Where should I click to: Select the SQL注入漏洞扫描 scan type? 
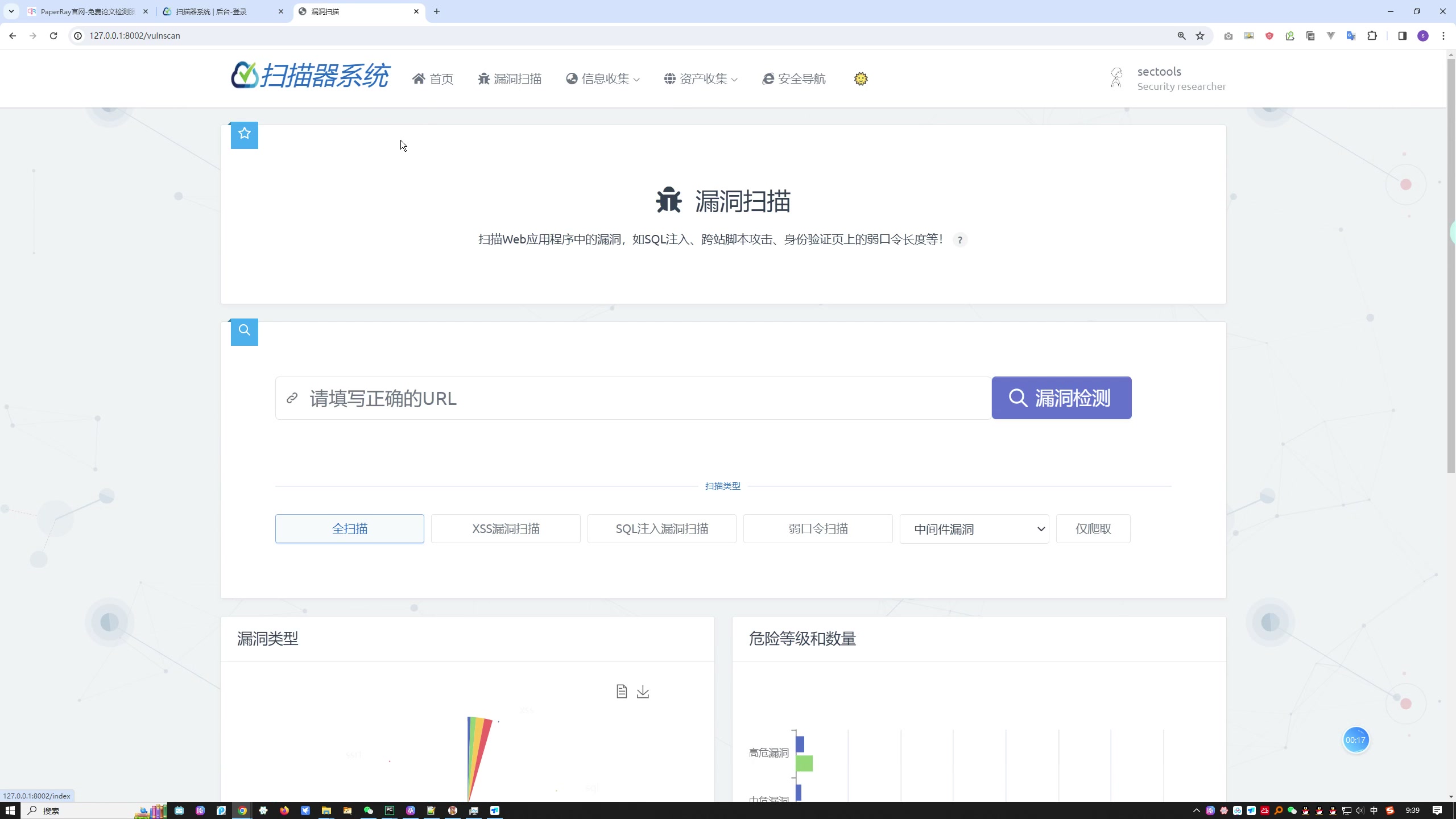coord(662,528)
